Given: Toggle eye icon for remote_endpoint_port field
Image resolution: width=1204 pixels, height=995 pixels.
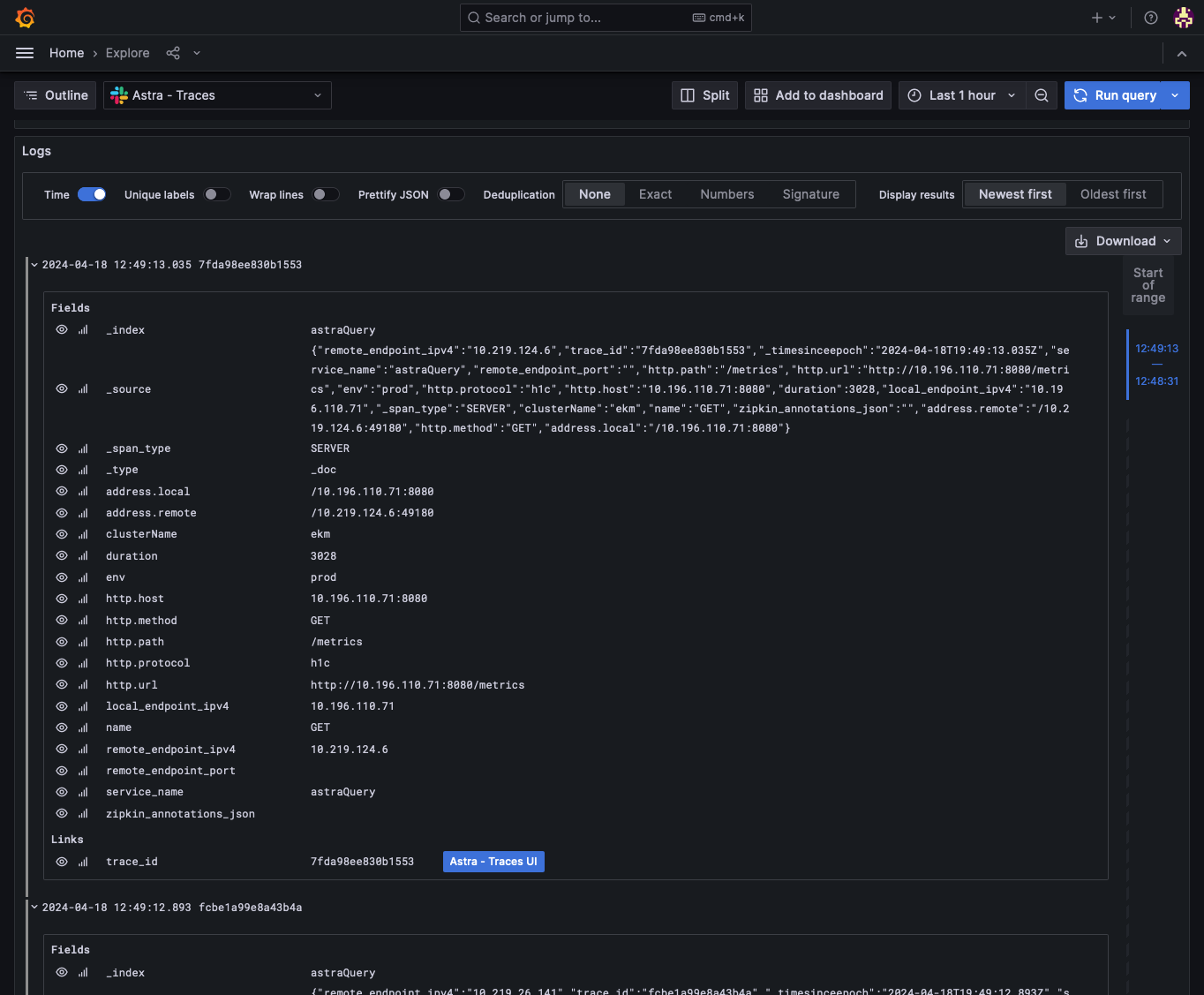Looking at the screenshot, I should [x=62, y=771].
